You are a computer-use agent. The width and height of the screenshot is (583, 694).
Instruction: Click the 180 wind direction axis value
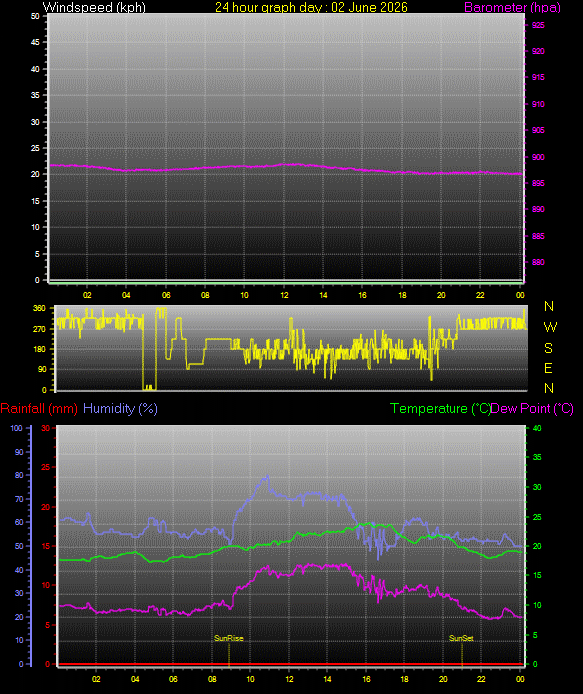pos(39,349)
